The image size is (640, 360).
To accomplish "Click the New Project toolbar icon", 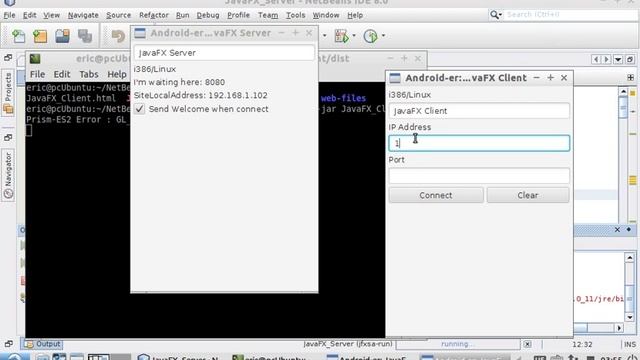I will point(40,36).
